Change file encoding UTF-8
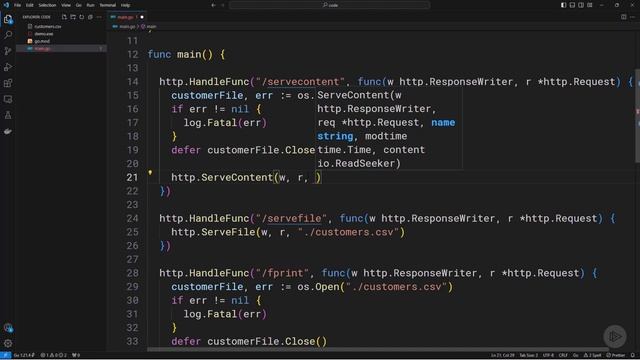Image resolution: width=640 pixels, height=360 pixels. point(548,356)
